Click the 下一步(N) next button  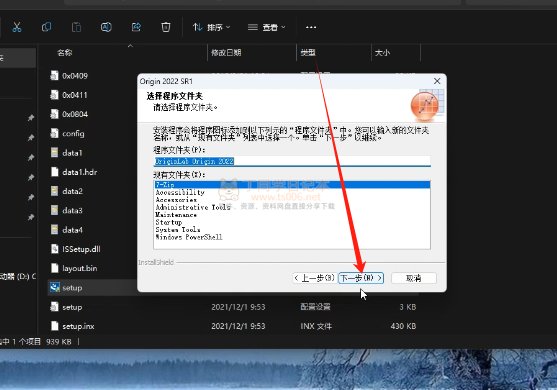pyautogui.click(x=361, y=278)
